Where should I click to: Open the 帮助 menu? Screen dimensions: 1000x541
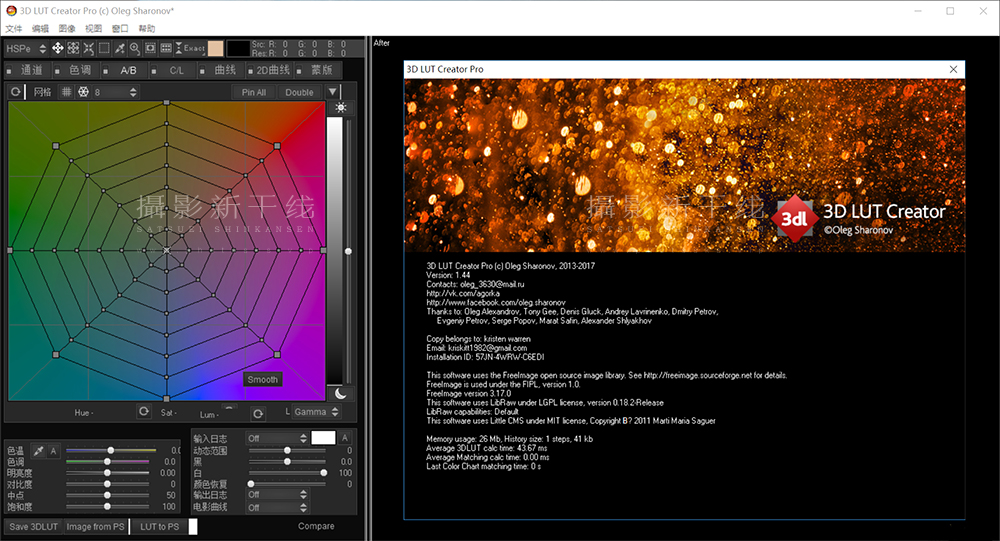pyautogui.click(x=147, y=28)
